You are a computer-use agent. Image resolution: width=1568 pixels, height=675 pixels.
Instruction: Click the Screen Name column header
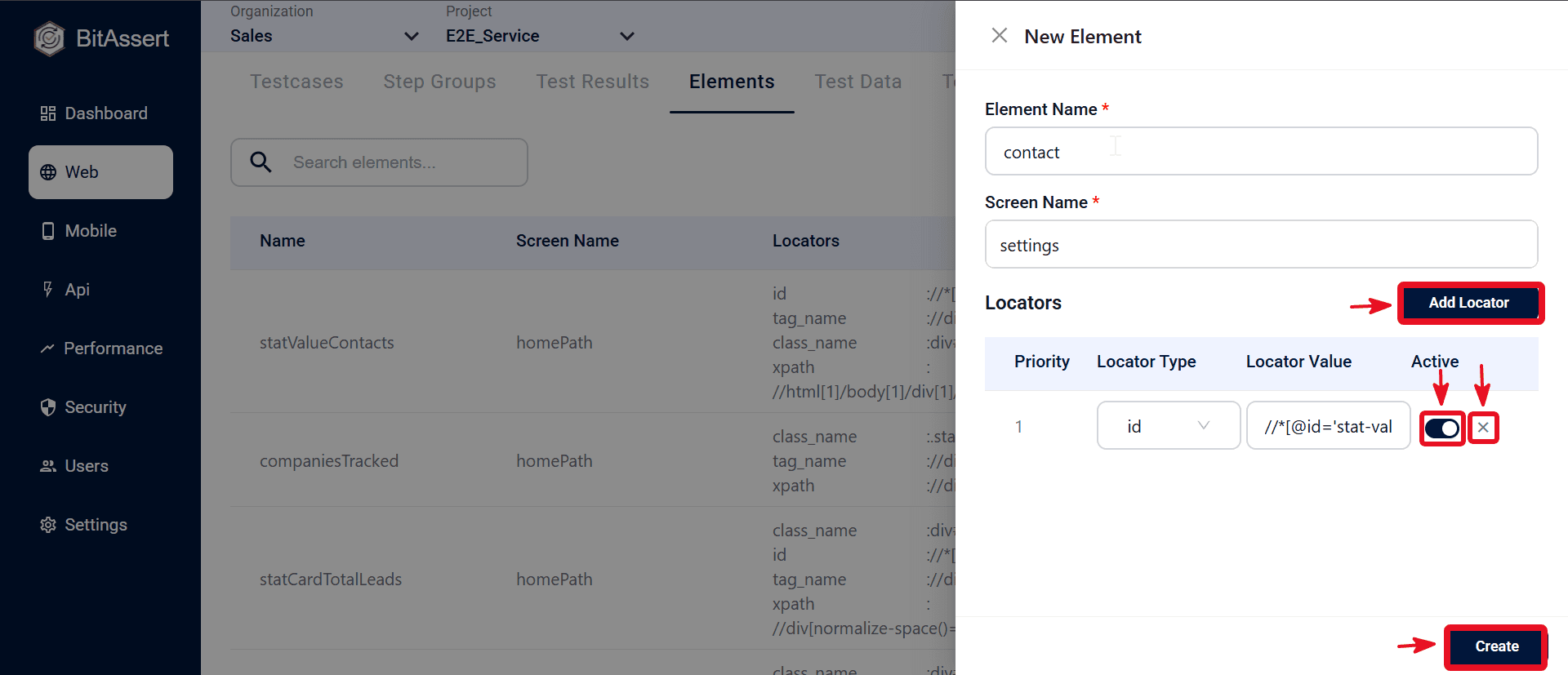click(x=568, y=241)
